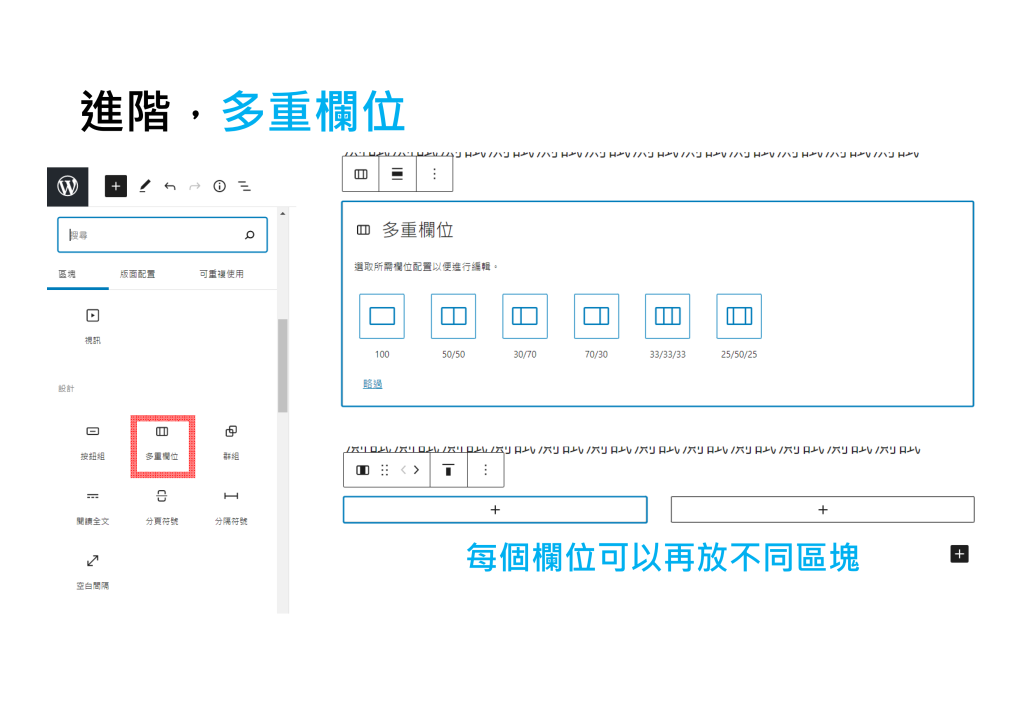Select the pencil edit tool
Image resolution: width=1024 pixels, height=724 pixels.
click(x=144, y=186)
